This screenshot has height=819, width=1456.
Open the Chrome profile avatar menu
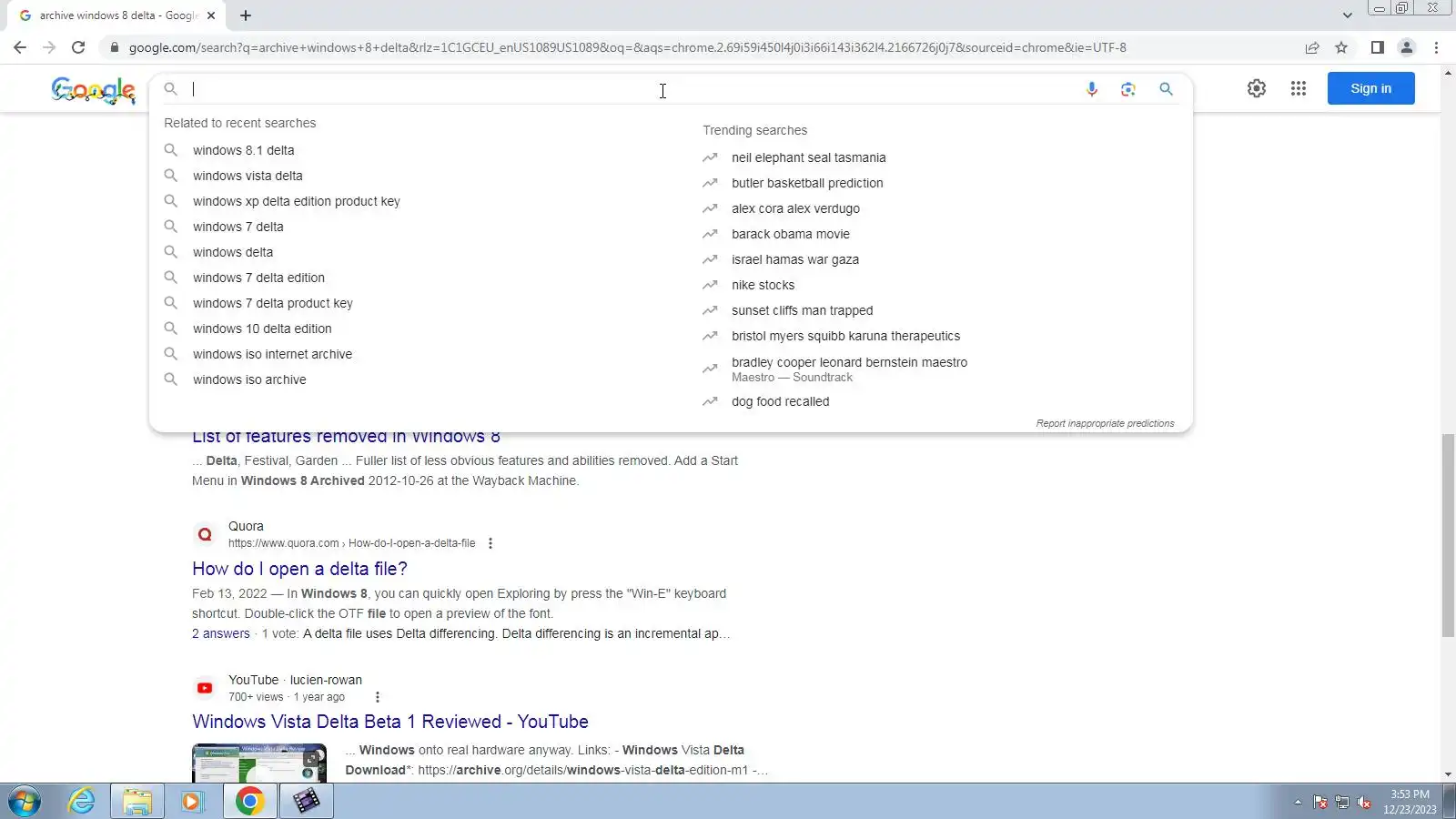point(1407,47)
